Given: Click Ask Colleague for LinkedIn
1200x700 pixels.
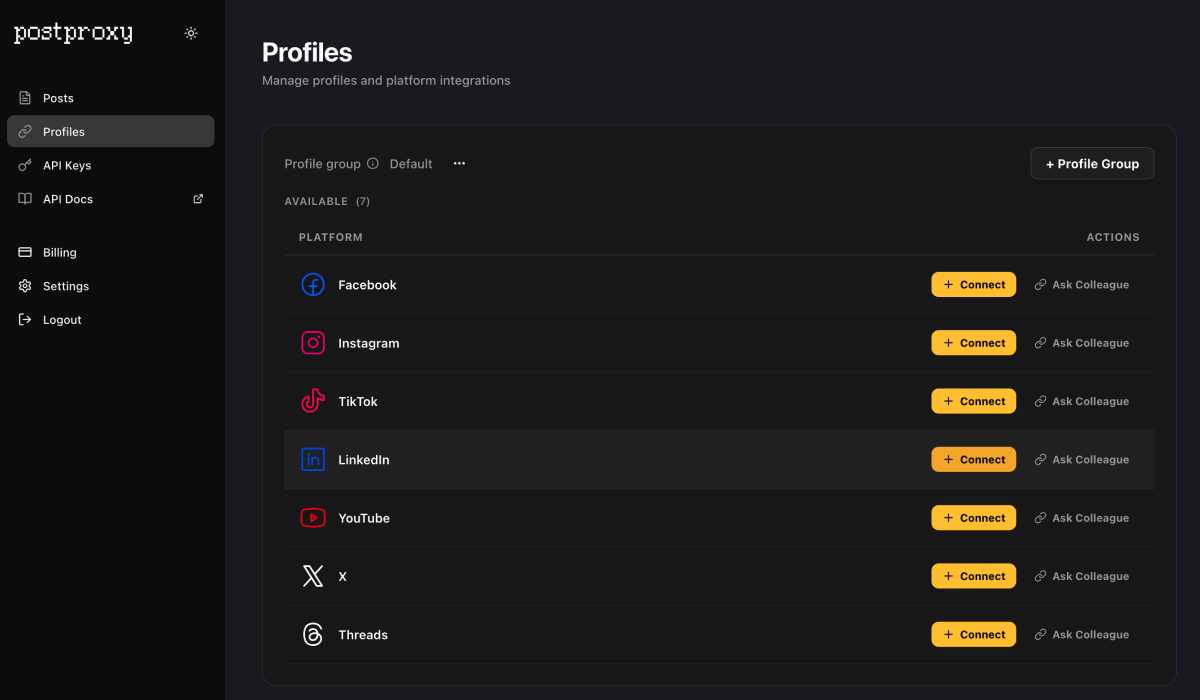Looking at the screenshot, I should 1081,459.
